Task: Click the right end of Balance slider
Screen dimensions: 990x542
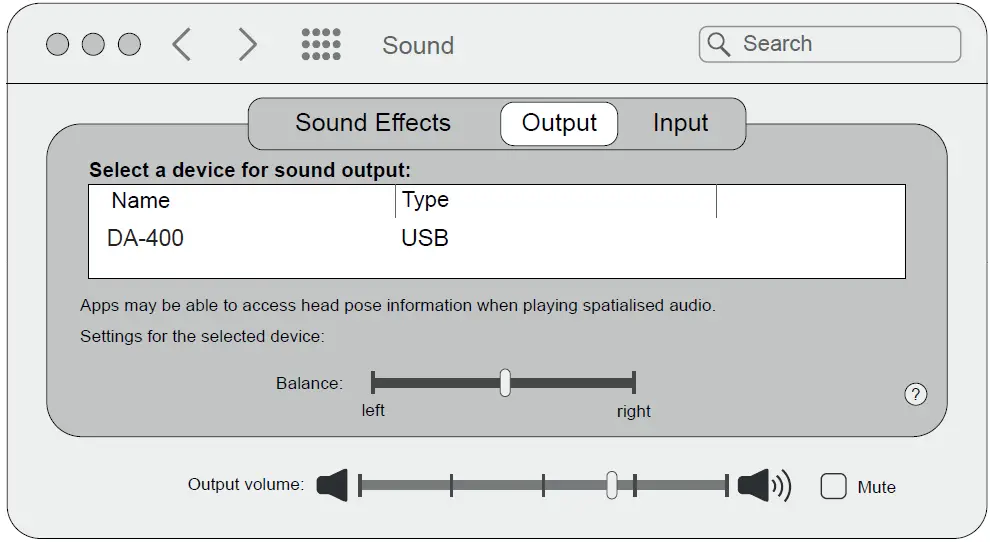Action: tap(634, 383)
